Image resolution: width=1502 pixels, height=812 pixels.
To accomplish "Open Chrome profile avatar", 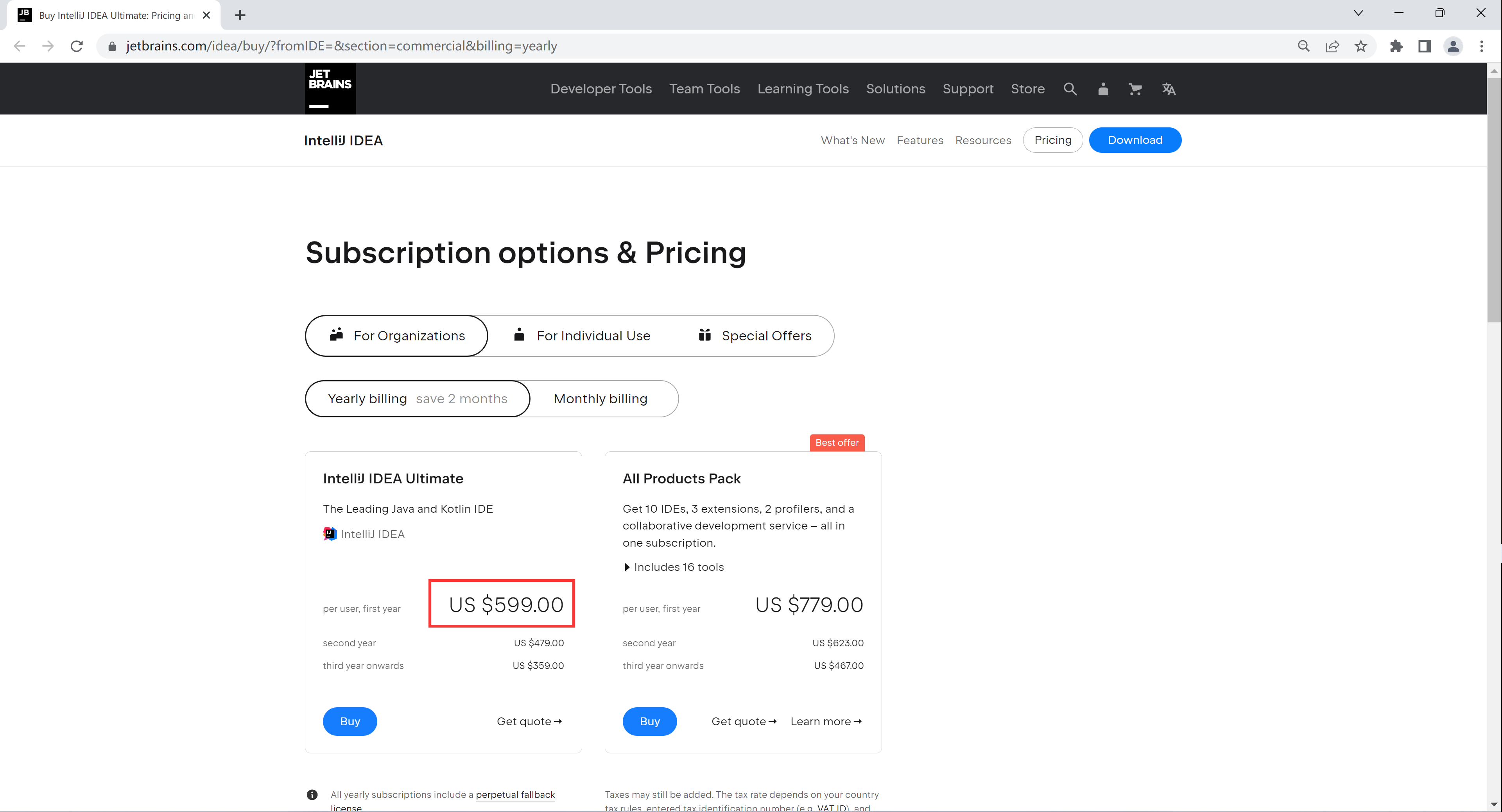I will tap(1453, 46).
